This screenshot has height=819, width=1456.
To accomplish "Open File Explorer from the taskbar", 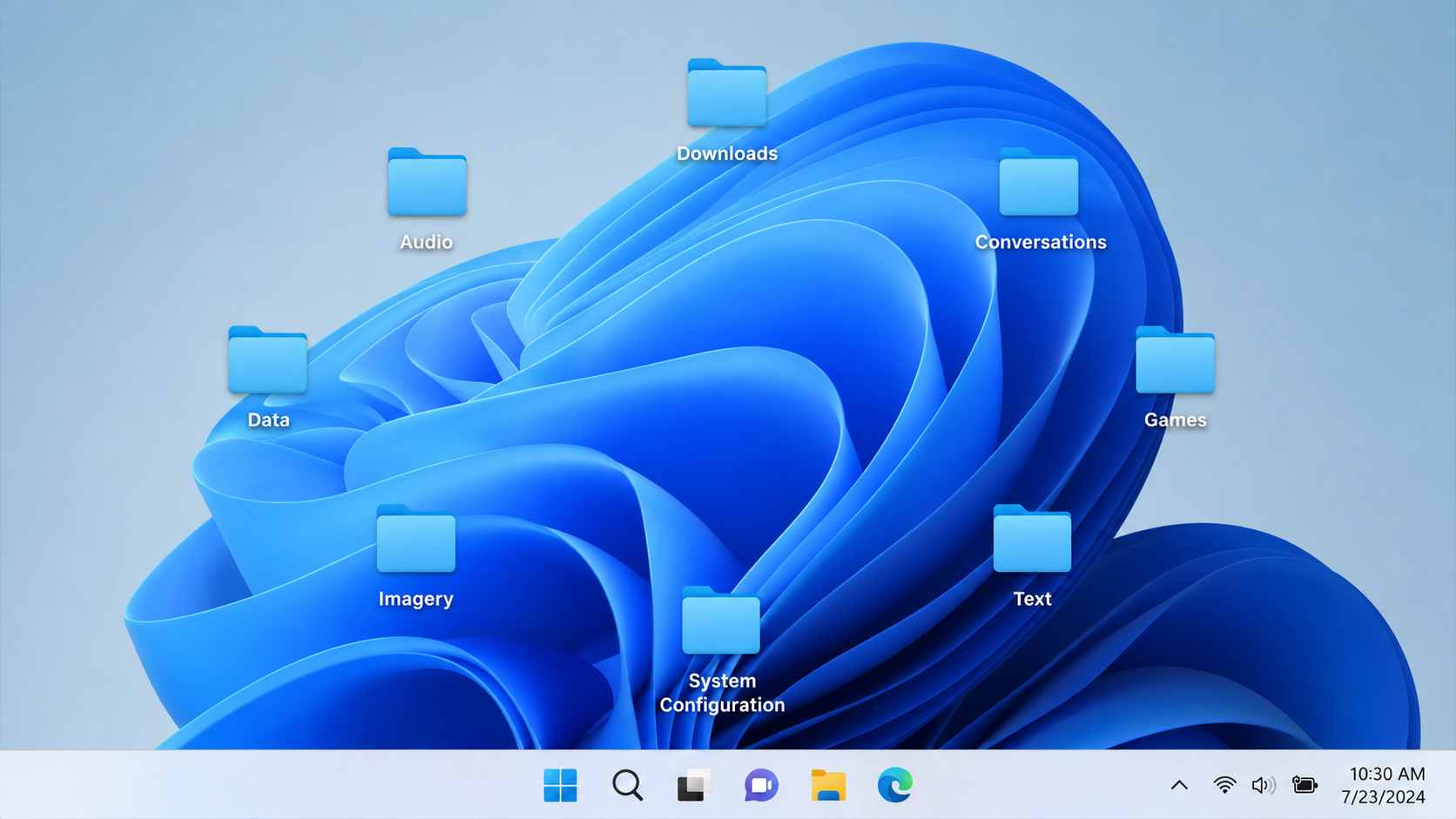I will click(x=828, y=785).
